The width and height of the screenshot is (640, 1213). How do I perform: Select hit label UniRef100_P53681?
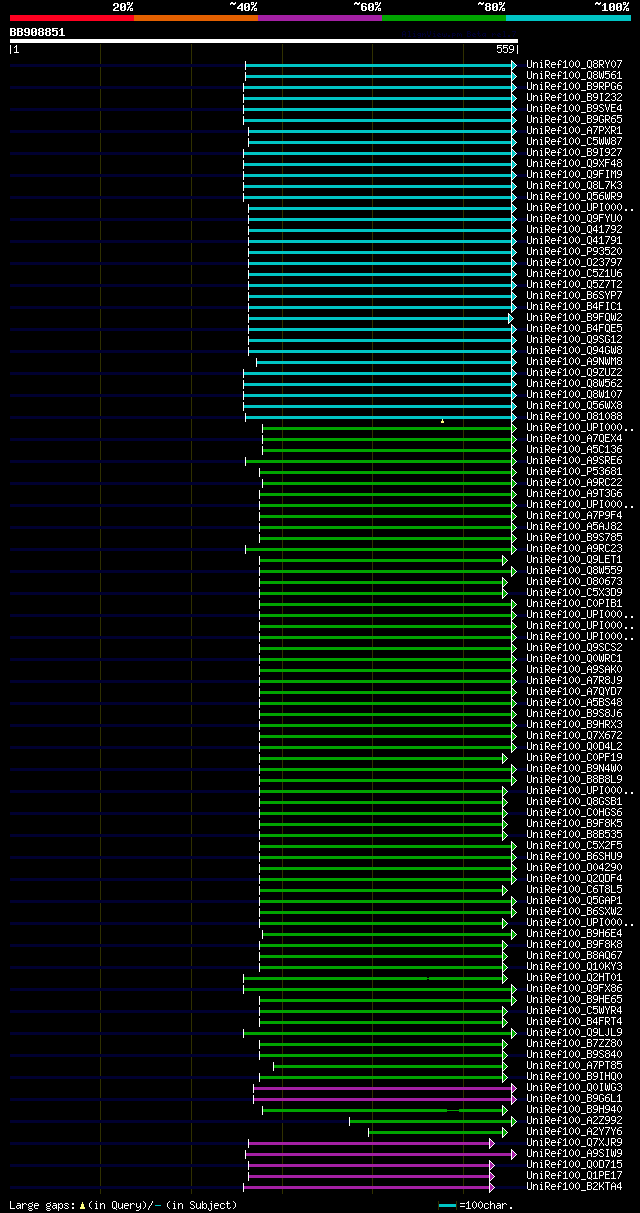point(574,471)
